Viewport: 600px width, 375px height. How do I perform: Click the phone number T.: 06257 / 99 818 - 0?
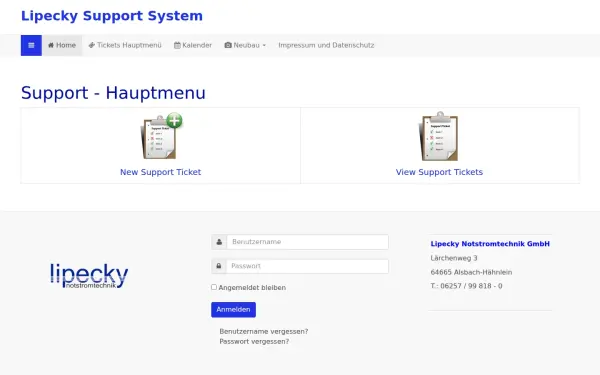click(466, 286)
